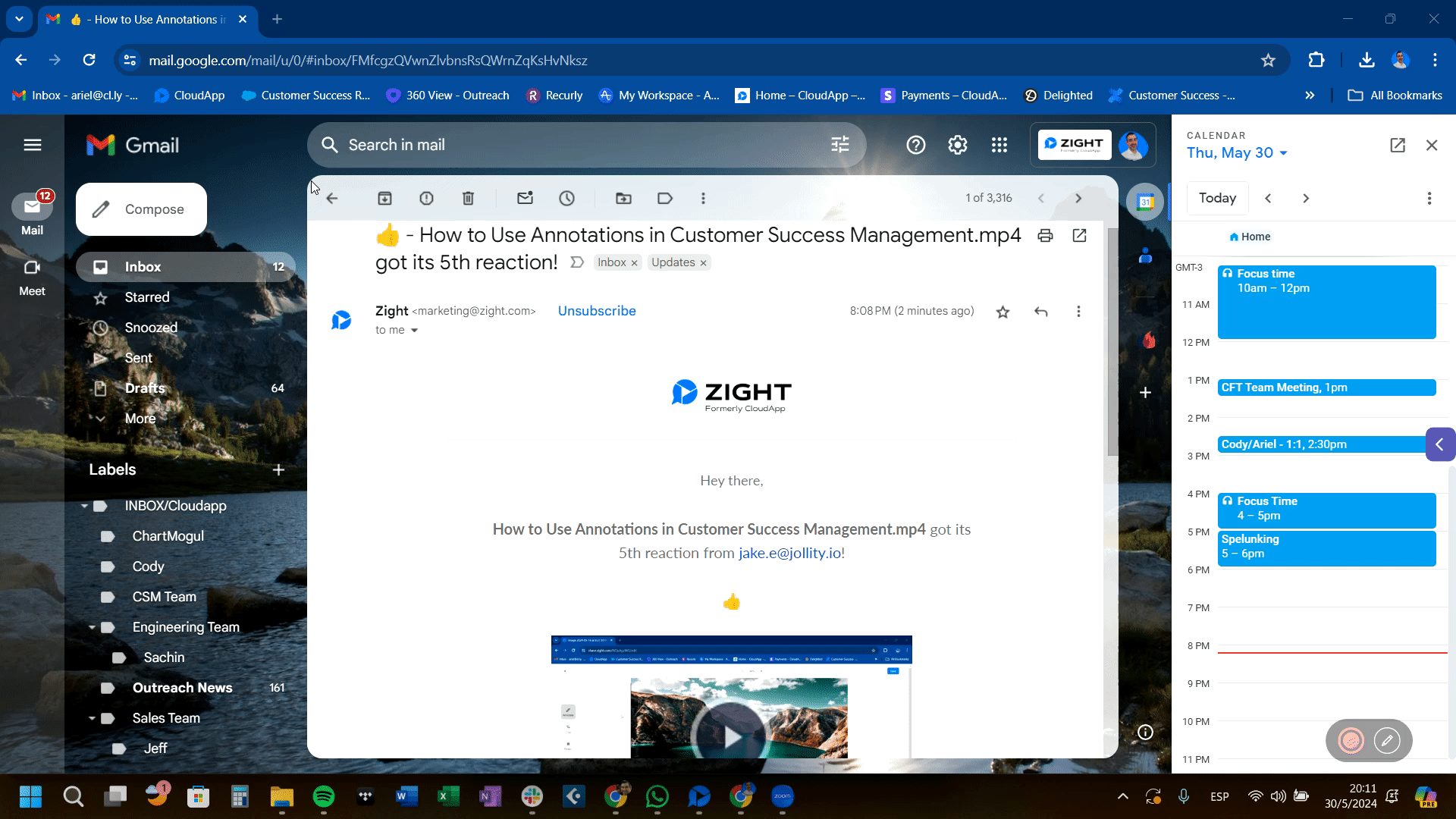
Task: Show search options filter icon
Action: point(840,145)
